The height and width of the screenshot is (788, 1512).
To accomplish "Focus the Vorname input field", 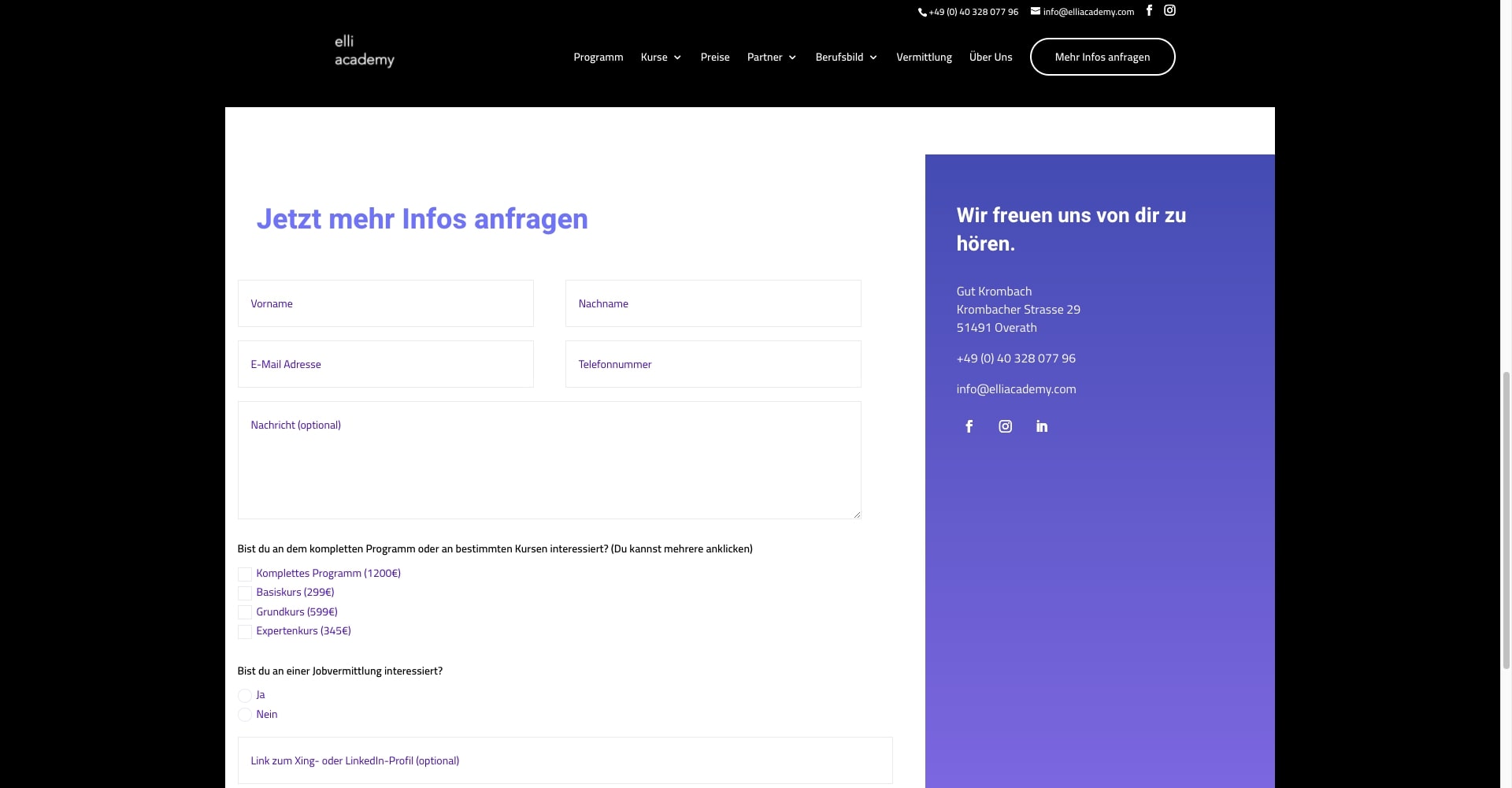I will 386,303.
